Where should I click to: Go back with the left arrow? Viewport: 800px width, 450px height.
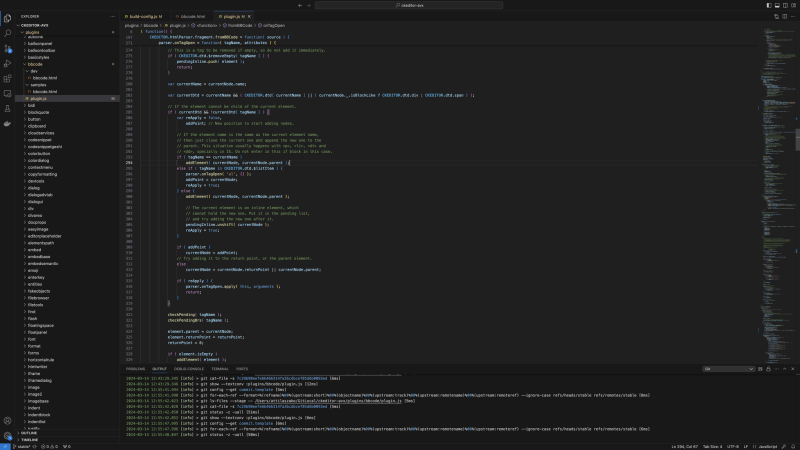[x=300, y=5]
